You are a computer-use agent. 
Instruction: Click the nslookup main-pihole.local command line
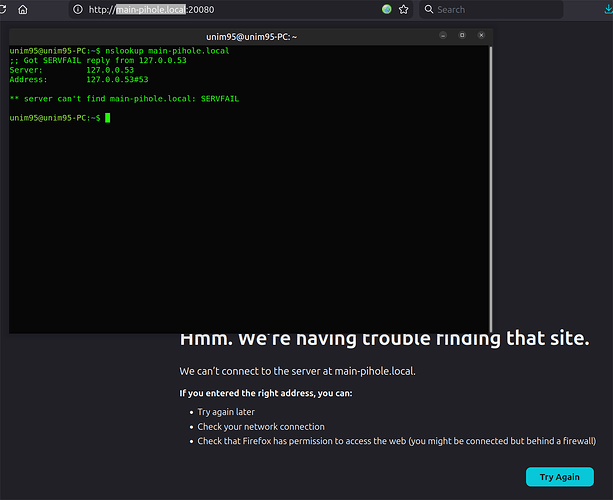pyautogui.click(x=119, y=51)
